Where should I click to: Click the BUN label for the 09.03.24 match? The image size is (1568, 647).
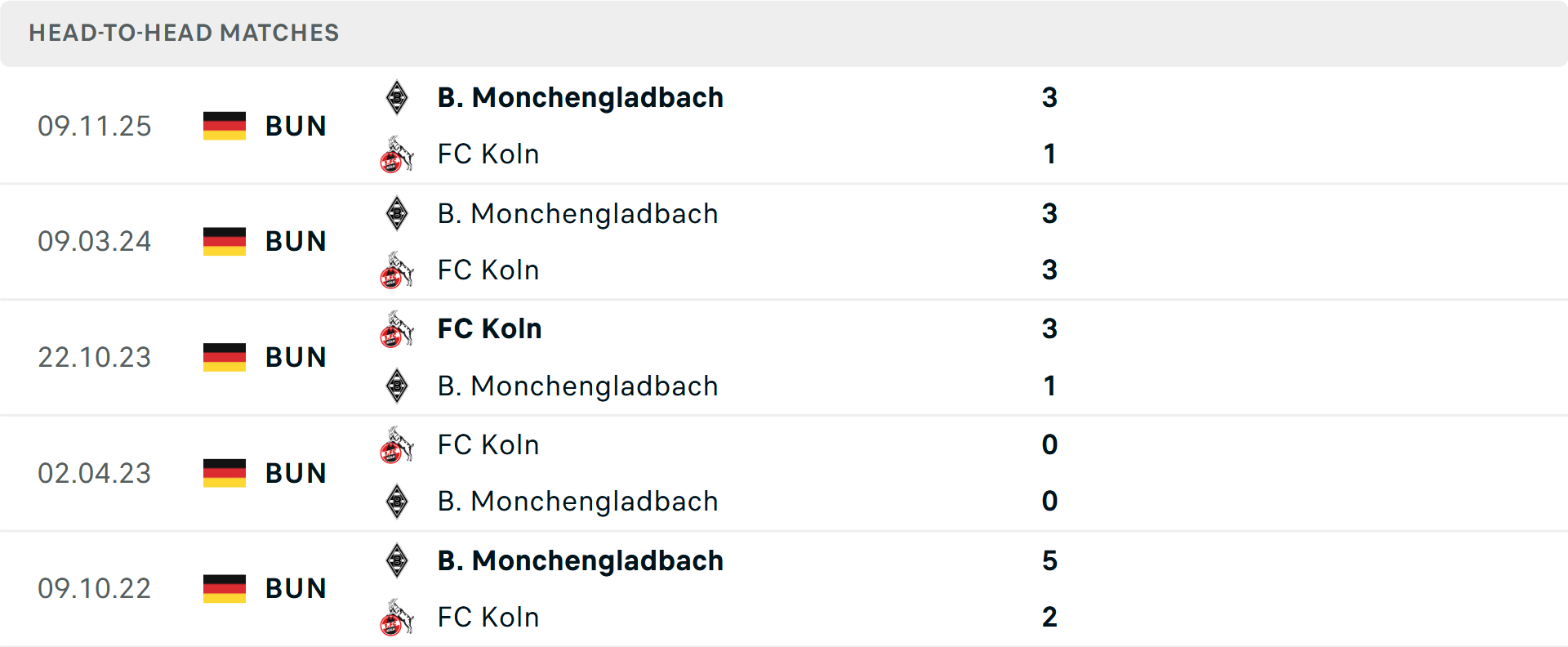click(296, 242)
